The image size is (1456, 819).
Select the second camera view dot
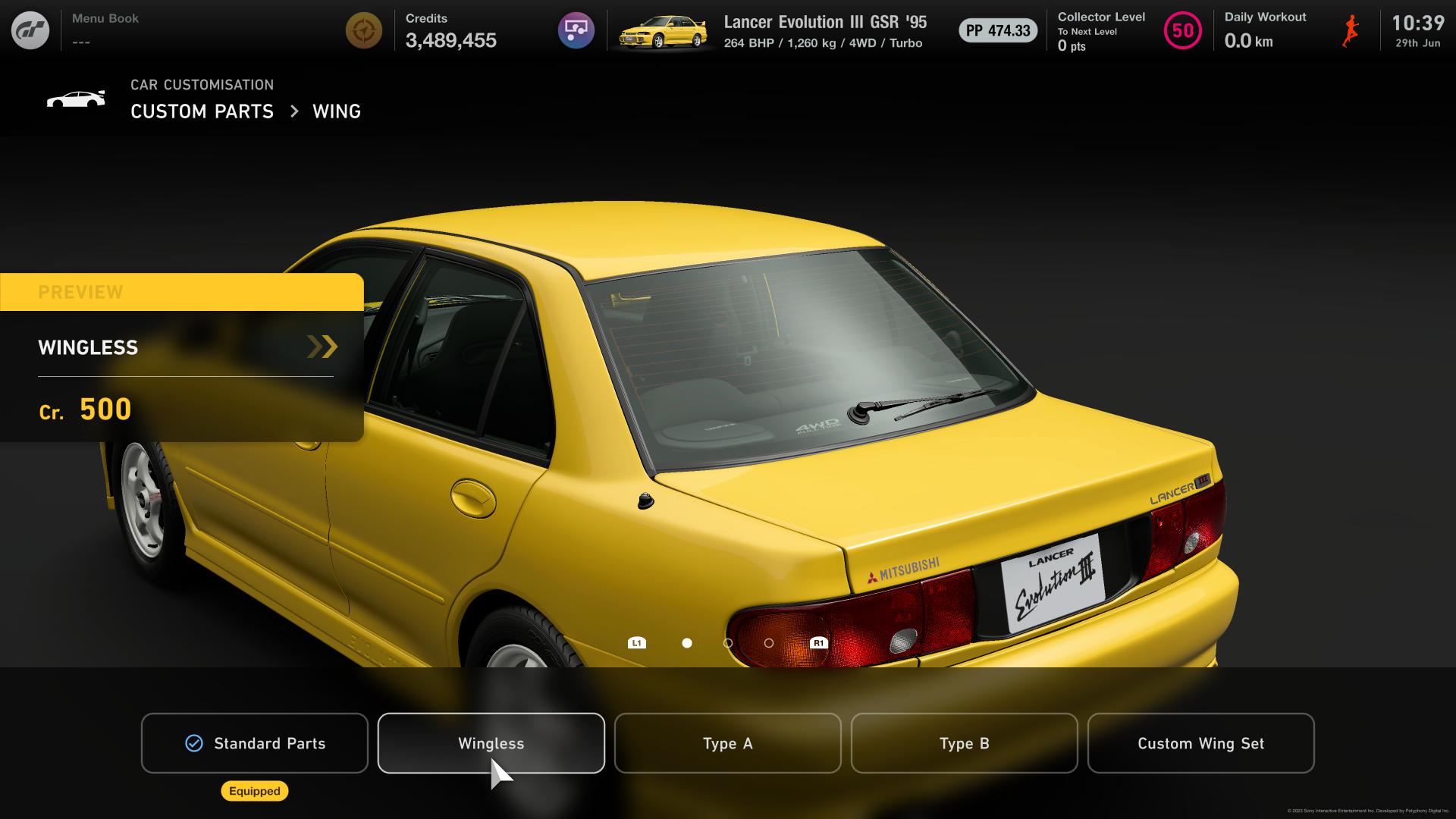coord(728,643)
